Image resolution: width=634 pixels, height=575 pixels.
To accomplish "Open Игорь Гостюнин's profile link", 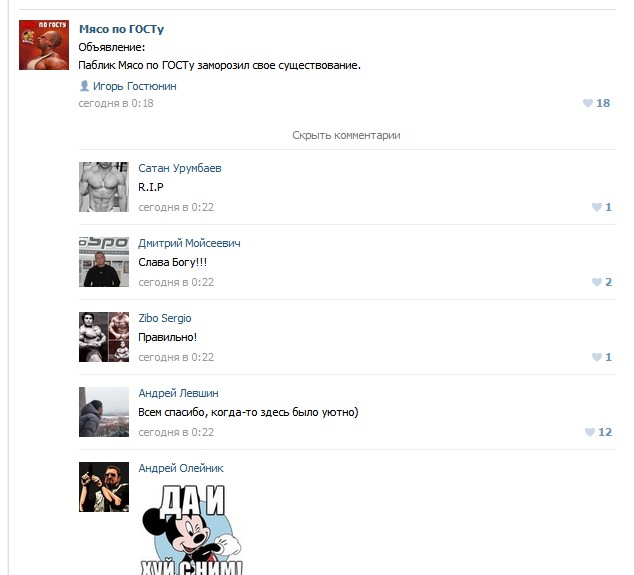I will pos(135,86).
